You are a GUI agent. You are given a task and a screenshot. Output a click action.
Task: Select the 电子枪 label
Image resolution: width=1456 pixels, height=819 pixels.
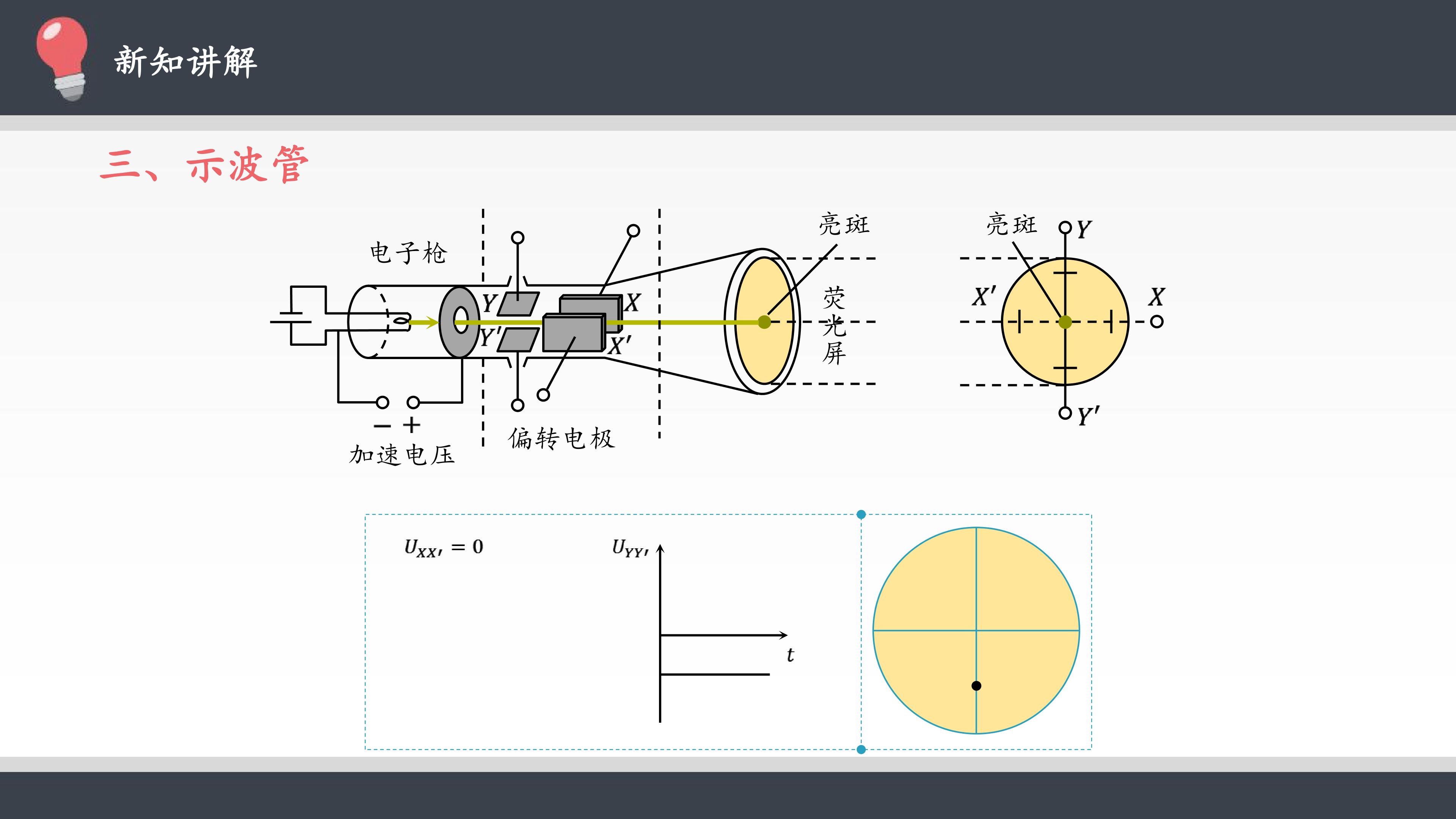[x=408, y=253]
